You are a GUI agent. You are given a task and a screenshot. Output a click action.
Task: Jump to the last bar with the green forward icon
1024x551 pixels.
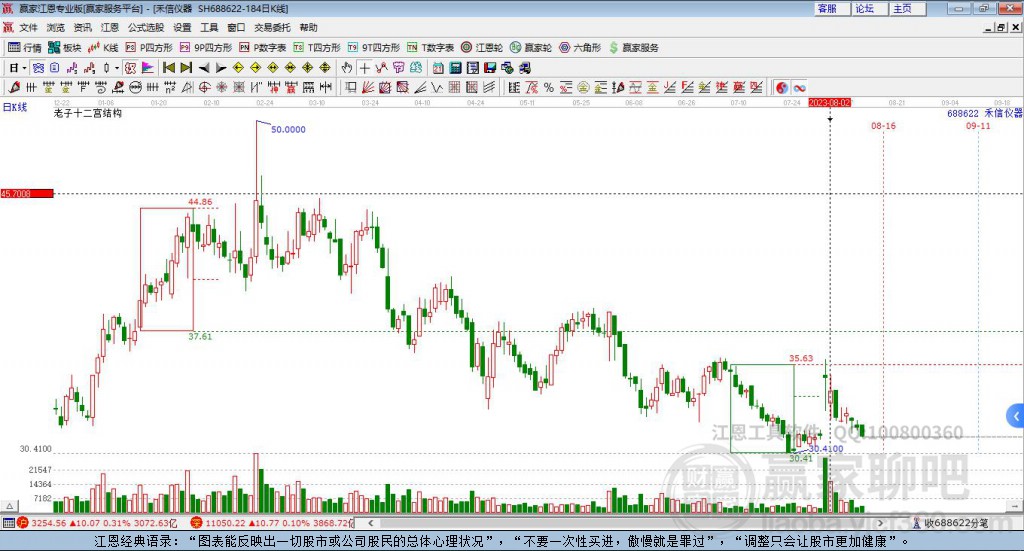click(186, 68)
